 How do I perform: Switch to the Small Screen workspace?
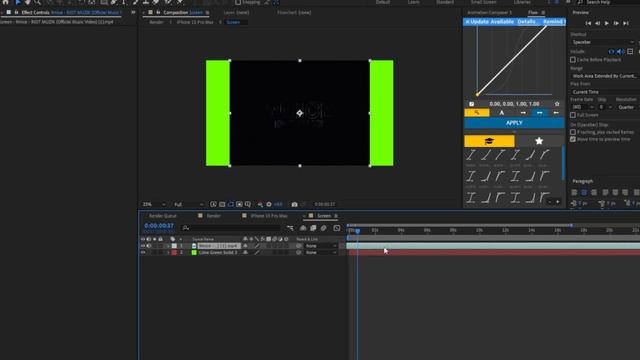483,2
